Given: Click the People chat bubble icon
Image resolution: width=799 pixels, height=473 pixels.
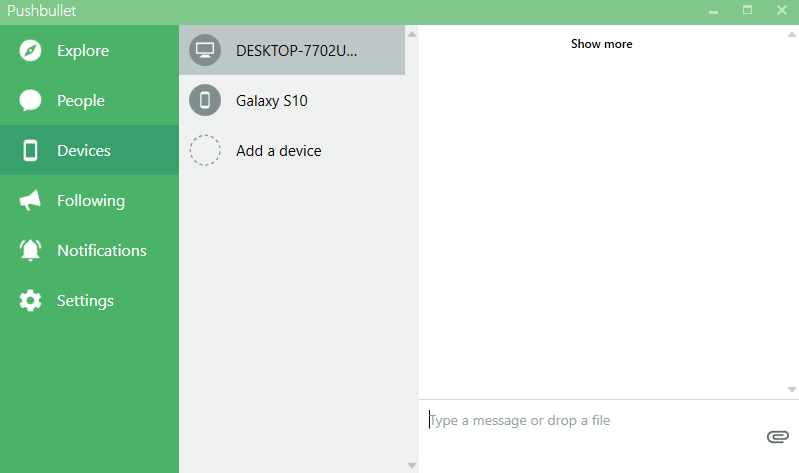Looking at the screenshot, I should coord(30,100).
